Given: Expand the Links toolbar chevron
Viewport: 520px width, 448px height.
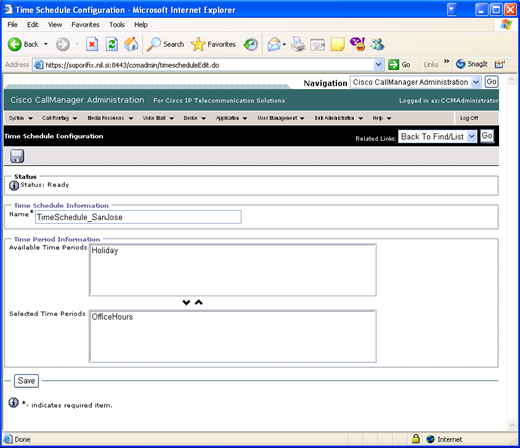Looking at the screenshot, I should [x=446, y=62].
